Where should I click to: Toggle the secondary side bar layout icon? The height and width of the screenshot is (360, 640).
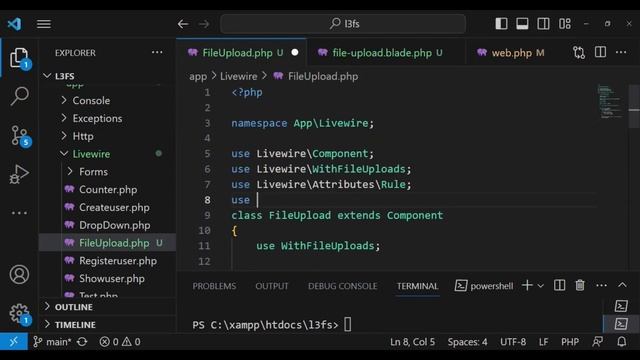[543, 24]
